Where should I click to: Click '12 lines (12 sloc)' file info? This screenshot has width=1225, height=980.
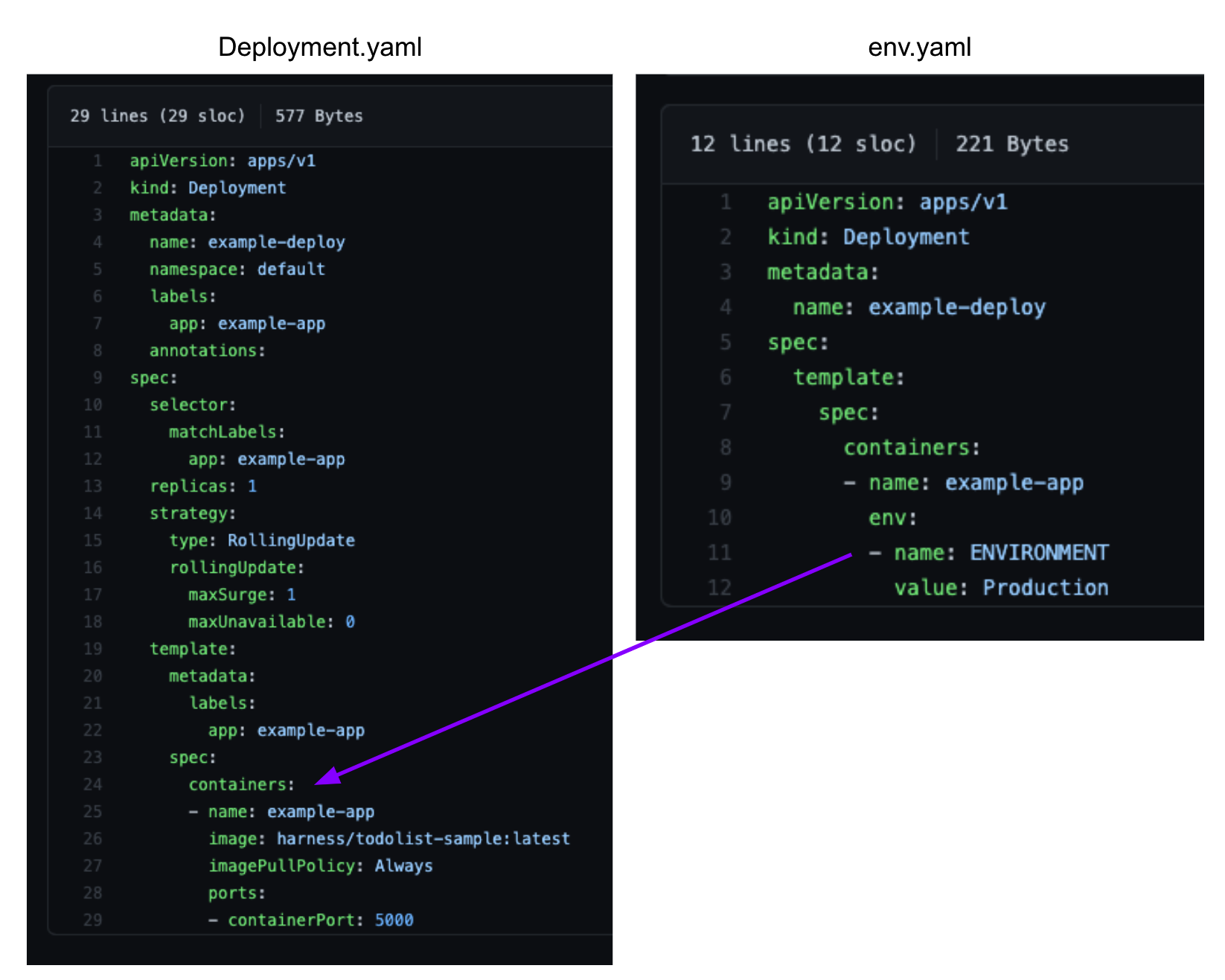pyautogui.click(x=802, y=144)
